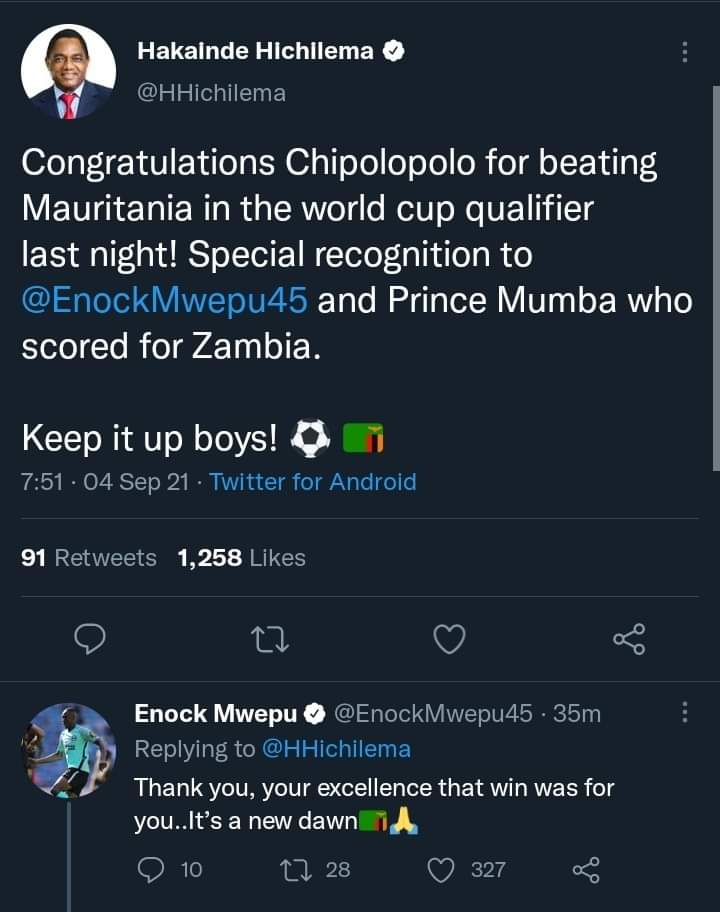This screenshot has width=720, height=912.
Task: Open main tweet's three-dot options menu
Action: point(684,52)
